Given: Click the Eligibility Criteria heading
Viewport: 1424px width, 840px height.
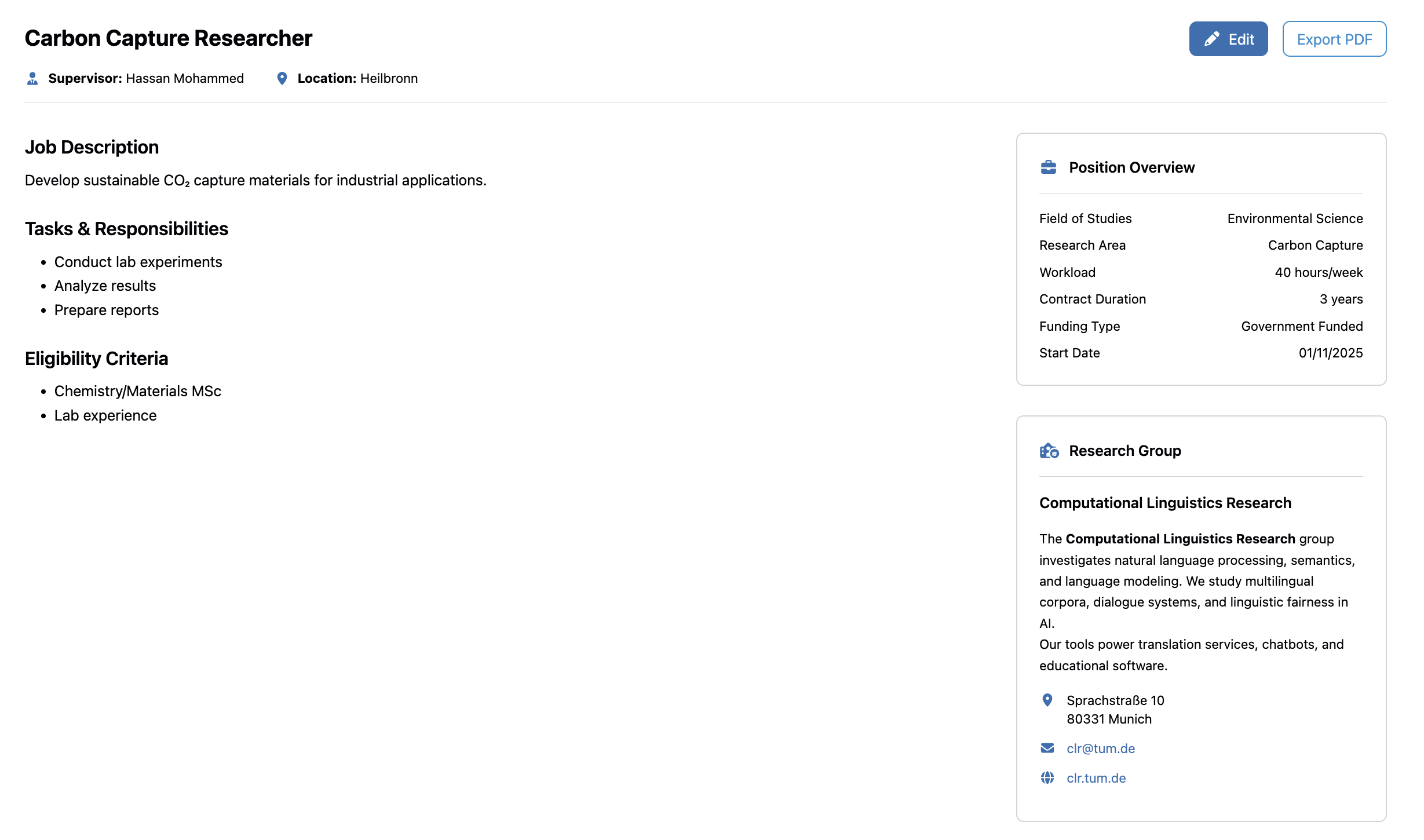Looking at the screenshot, I should pos(96,359).
